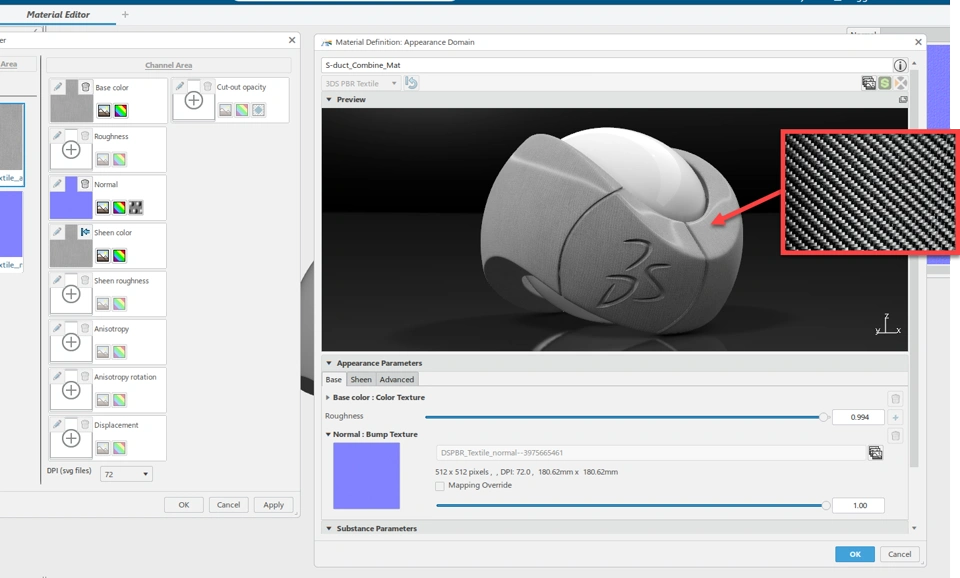Select the Material Editor tab

click(58, 14)
